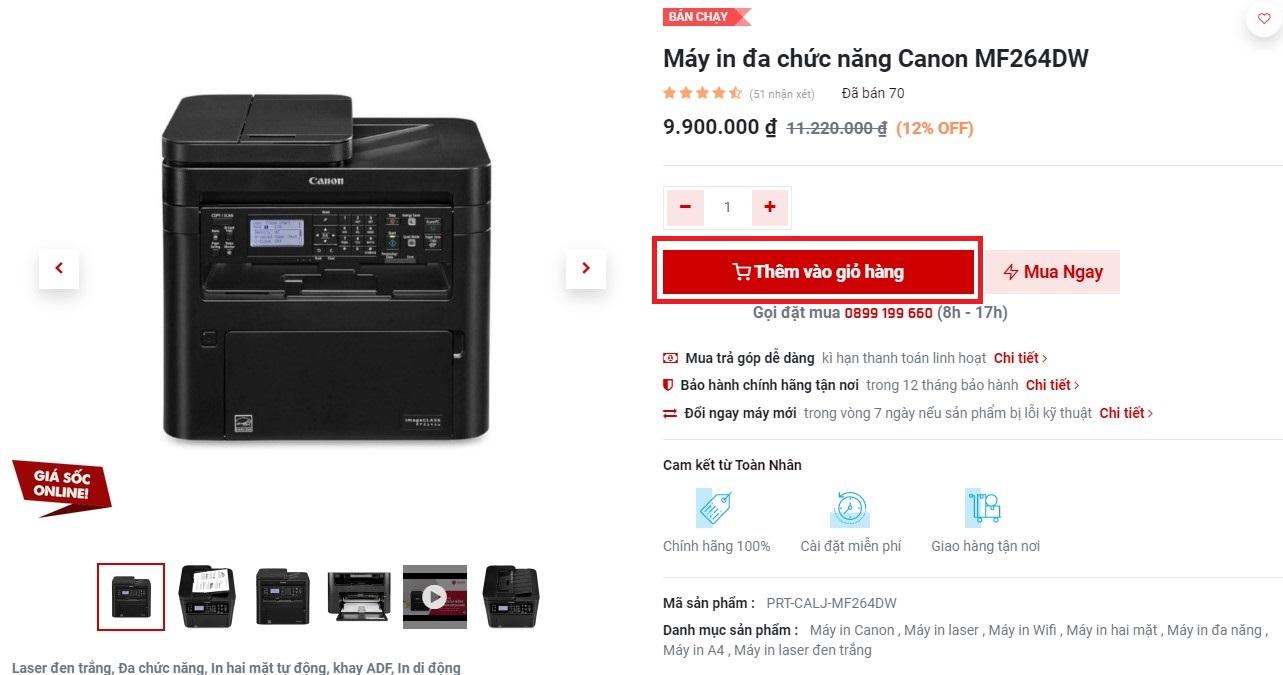Viewport: 1283px width, 675px height.
Task: Select the printer thumbnail with paper sheet
Action: click(x=207, y=597)
